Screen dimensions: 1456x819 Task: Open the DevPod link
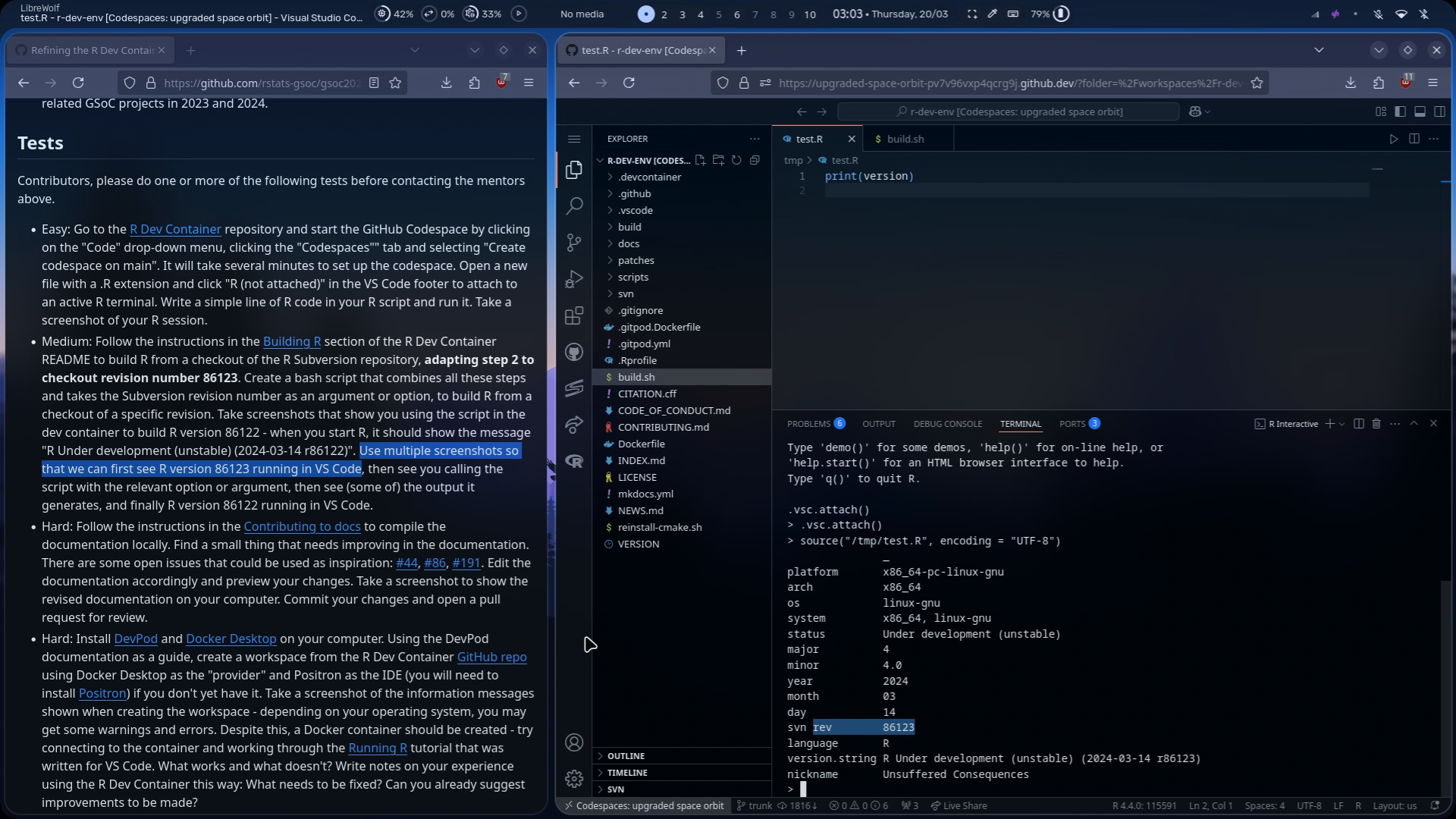pyautogui.click(x=136, y=639)
